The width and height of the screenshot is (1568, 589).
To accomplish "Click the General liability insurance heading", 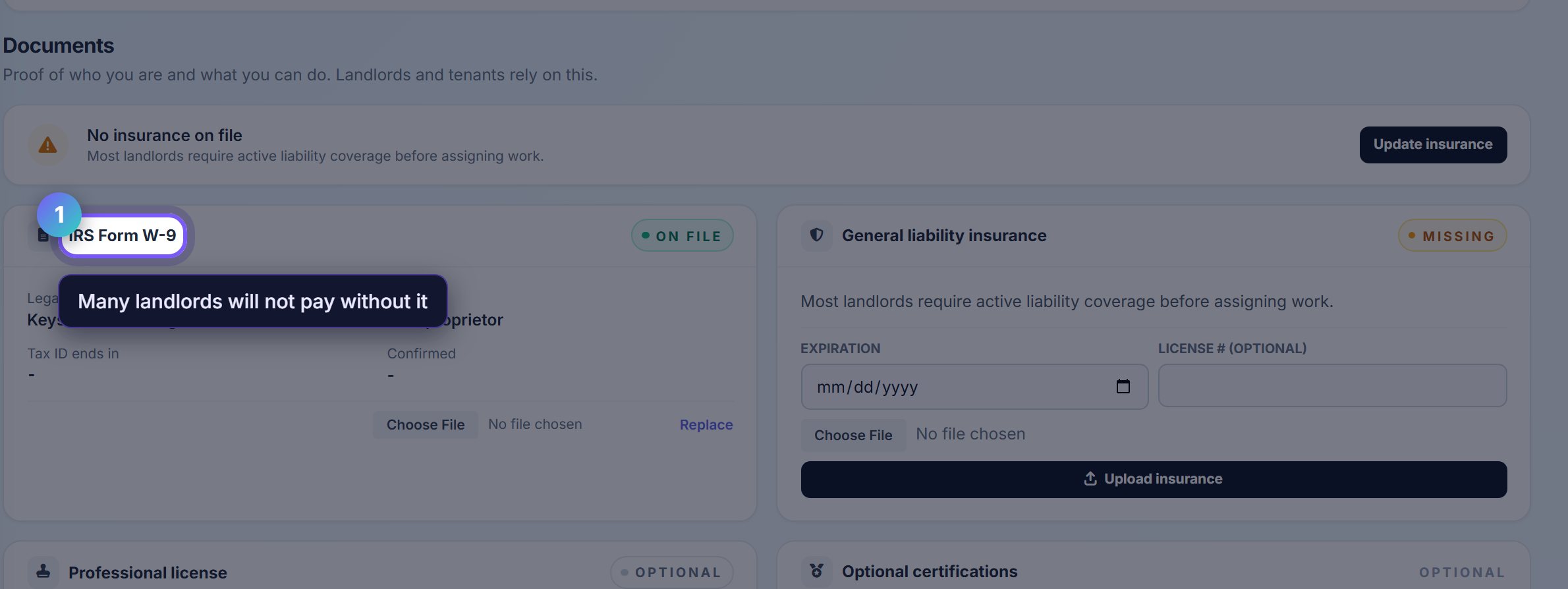I will point(943,235).
